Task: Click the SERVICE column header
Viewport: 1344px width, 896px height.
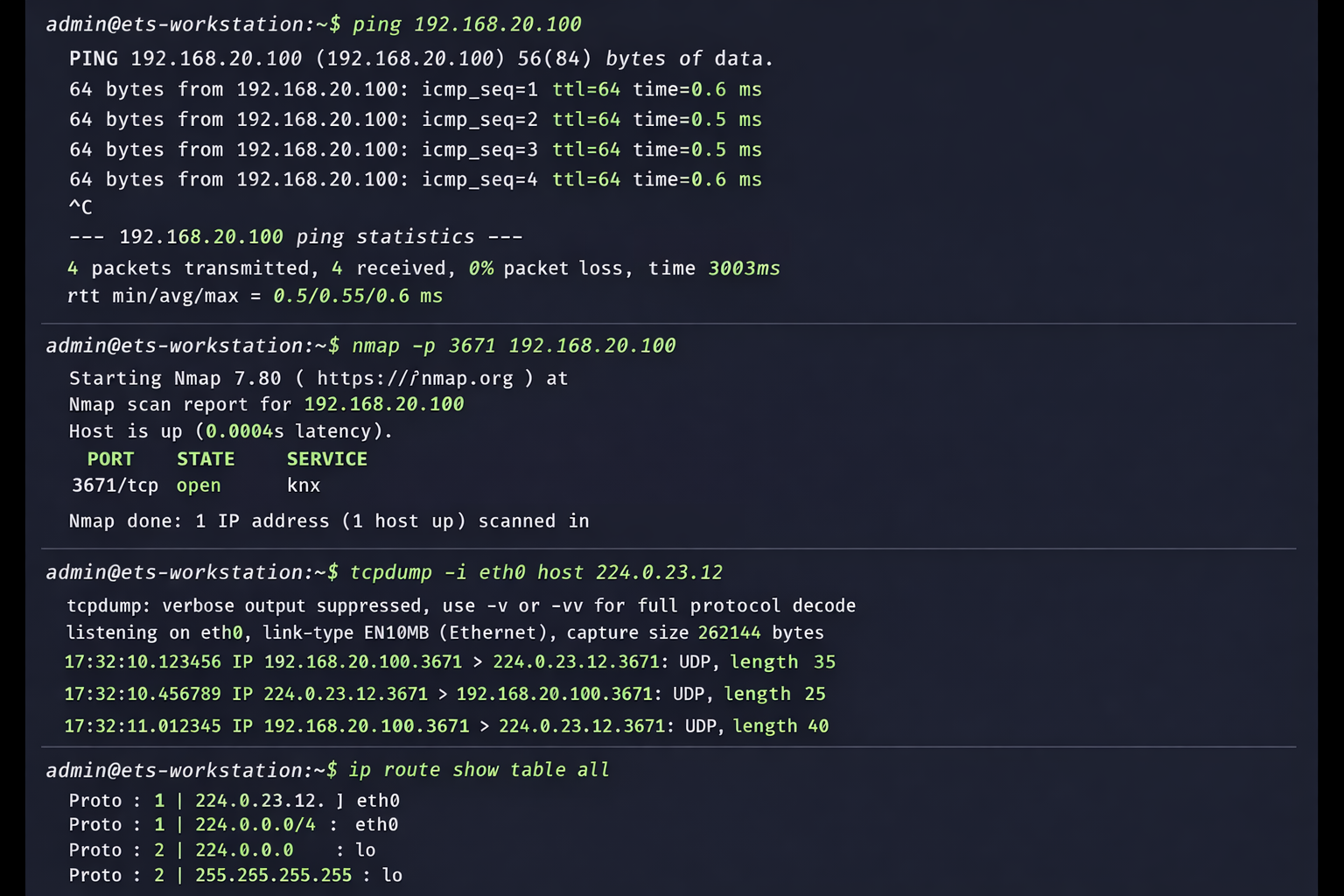Action: click(326, 458)
